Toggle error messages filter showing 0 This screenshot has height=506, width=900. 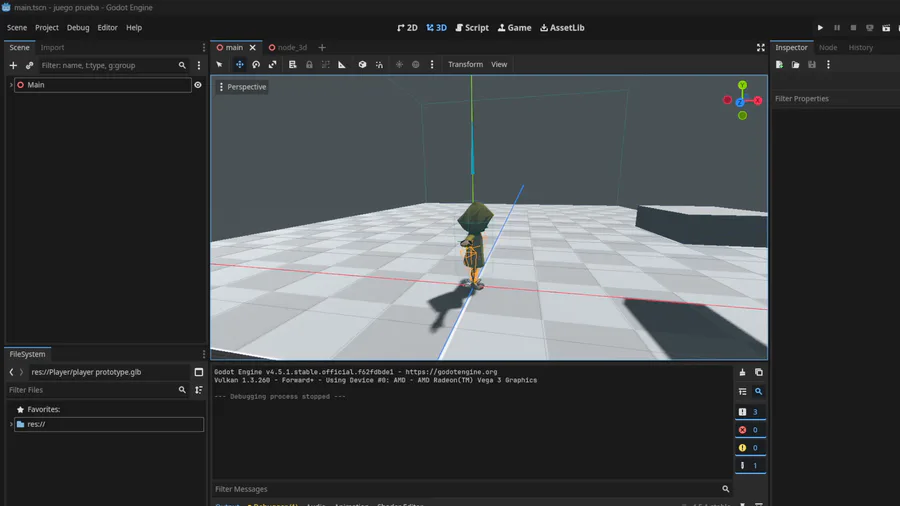750,430
